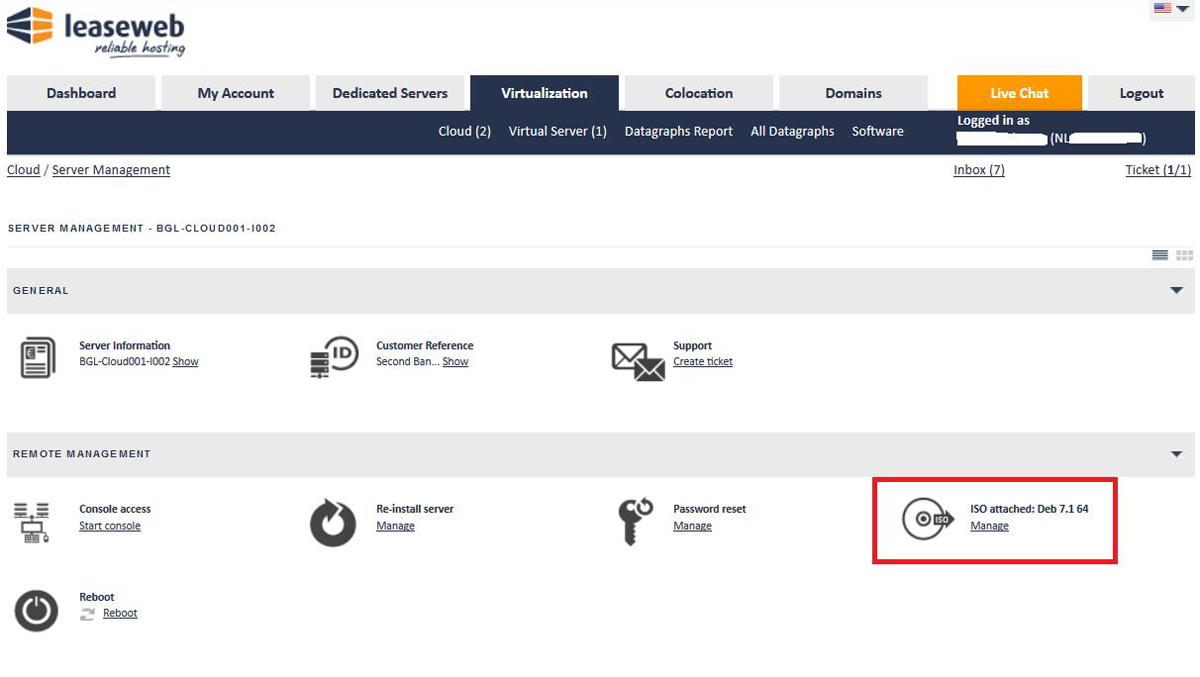
Task: Click the Create ticket link
Action: tap(703, 362)
